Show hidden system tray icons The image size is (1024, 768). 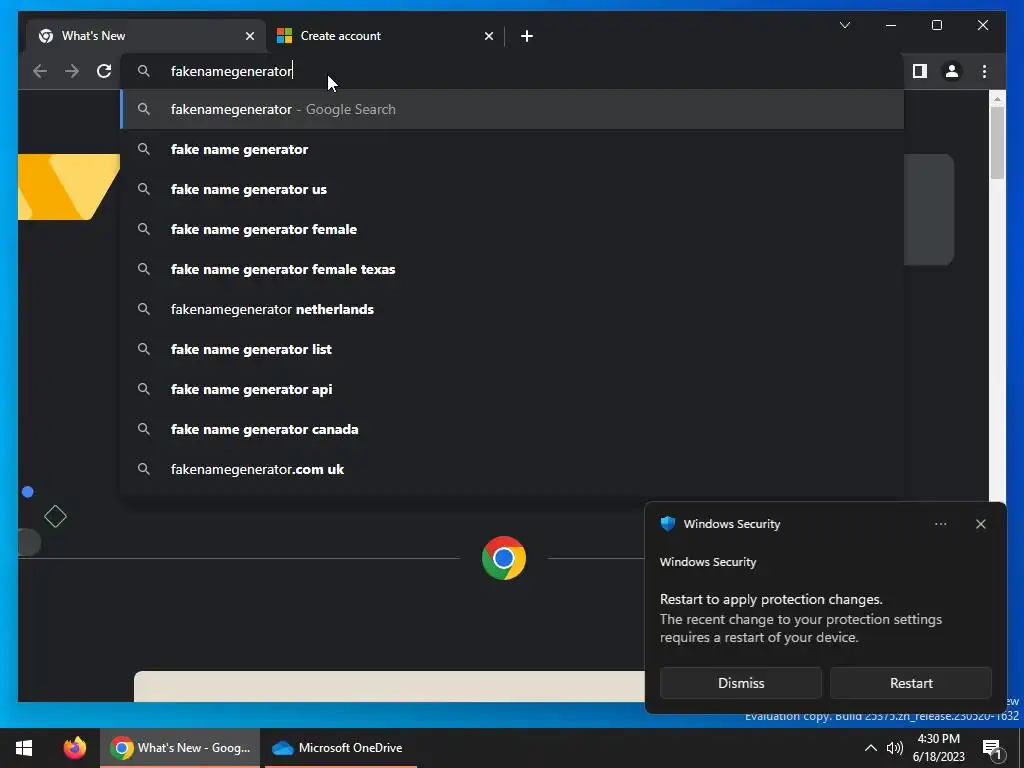[x=871, y=748]
